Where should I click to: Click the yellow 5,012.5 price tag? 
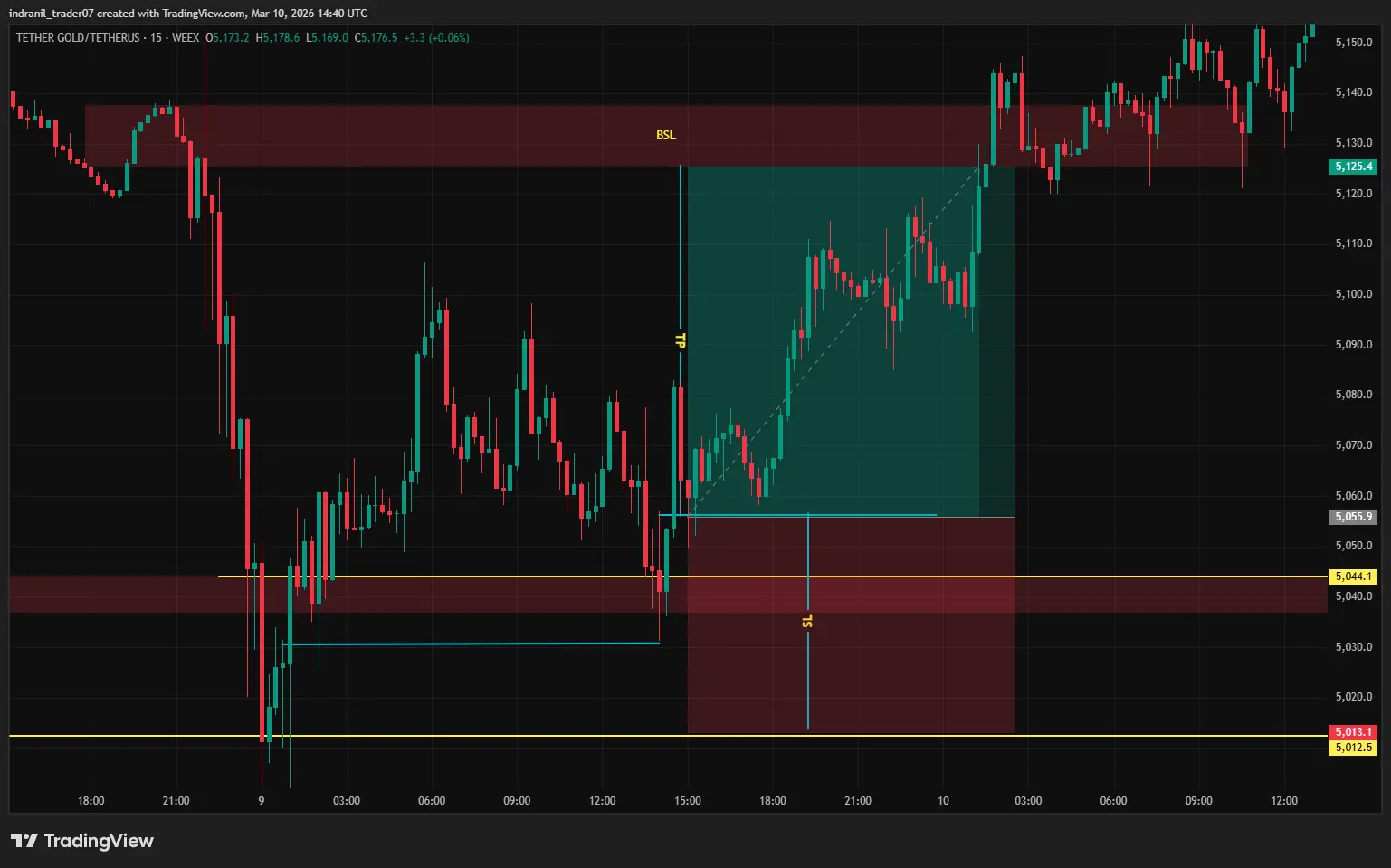(x=1354, y=748)
